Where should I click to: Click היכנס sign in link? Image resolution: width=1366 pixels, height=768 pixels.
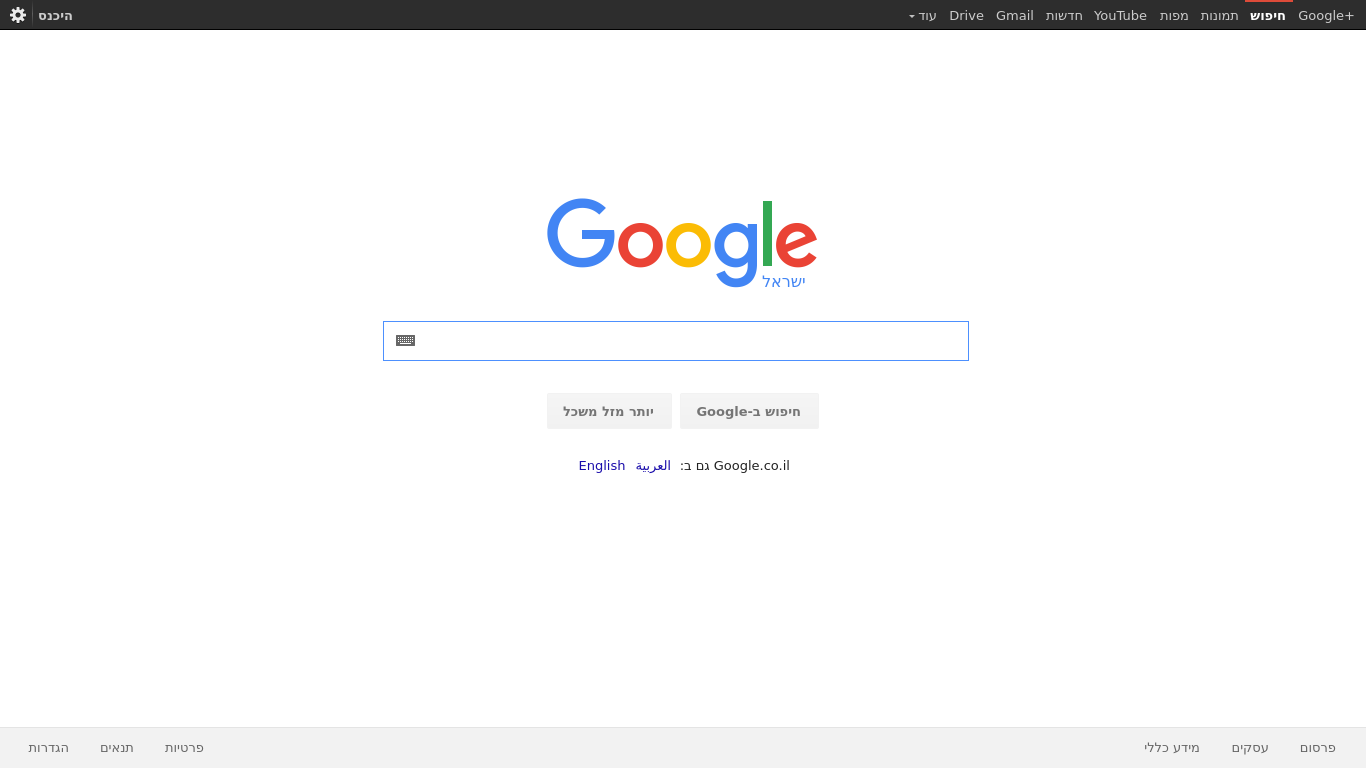click(x=55, y=16)
